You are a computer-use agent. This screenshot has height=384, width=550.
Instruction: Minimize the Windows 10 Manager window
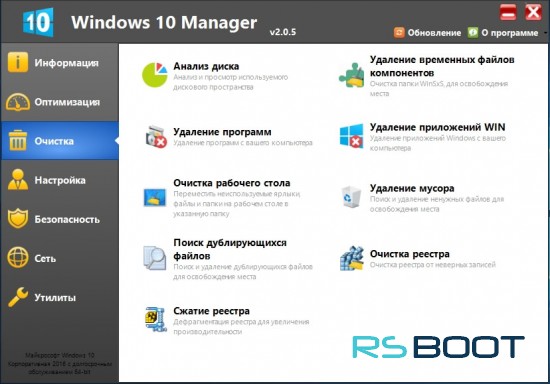[x=508, y=13]
